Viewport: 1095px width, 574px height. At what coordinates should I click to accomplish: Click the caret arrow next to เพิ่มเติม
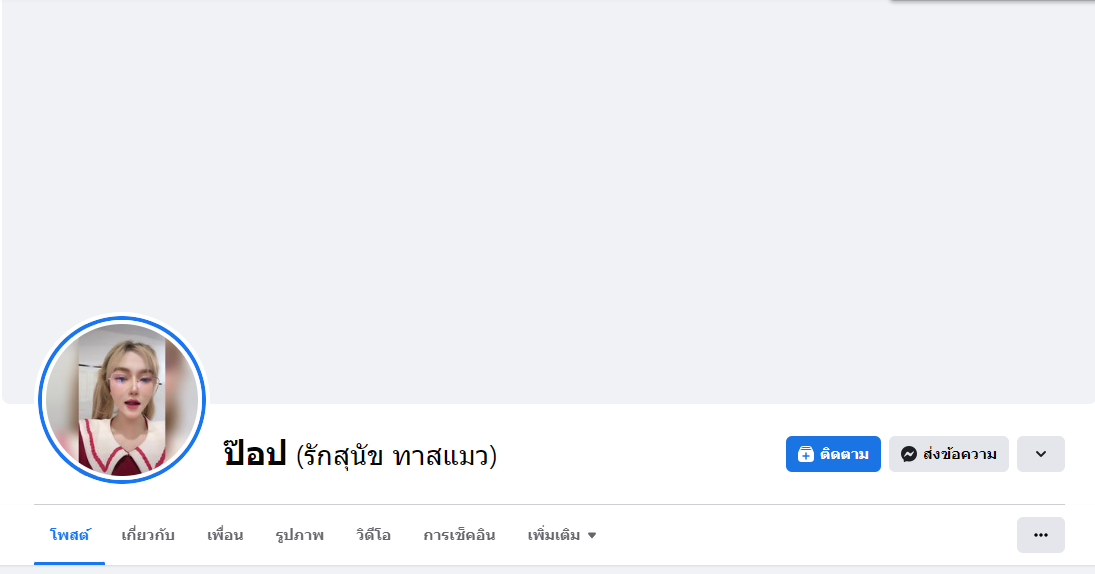tap(592, 536)
